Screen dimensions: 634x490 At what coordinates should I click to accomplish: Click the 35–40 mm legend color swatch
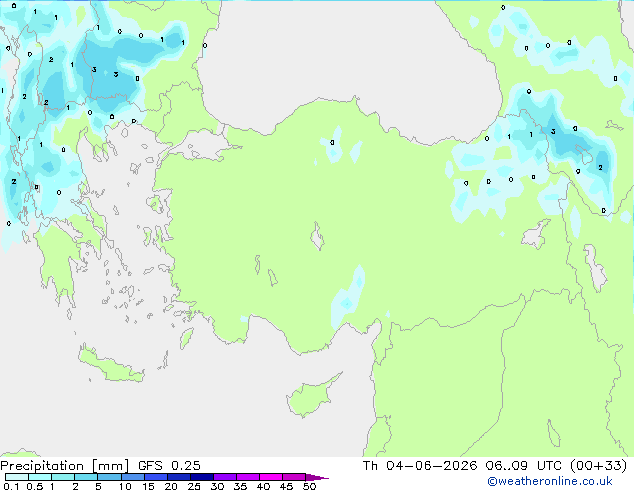point(247,477)
